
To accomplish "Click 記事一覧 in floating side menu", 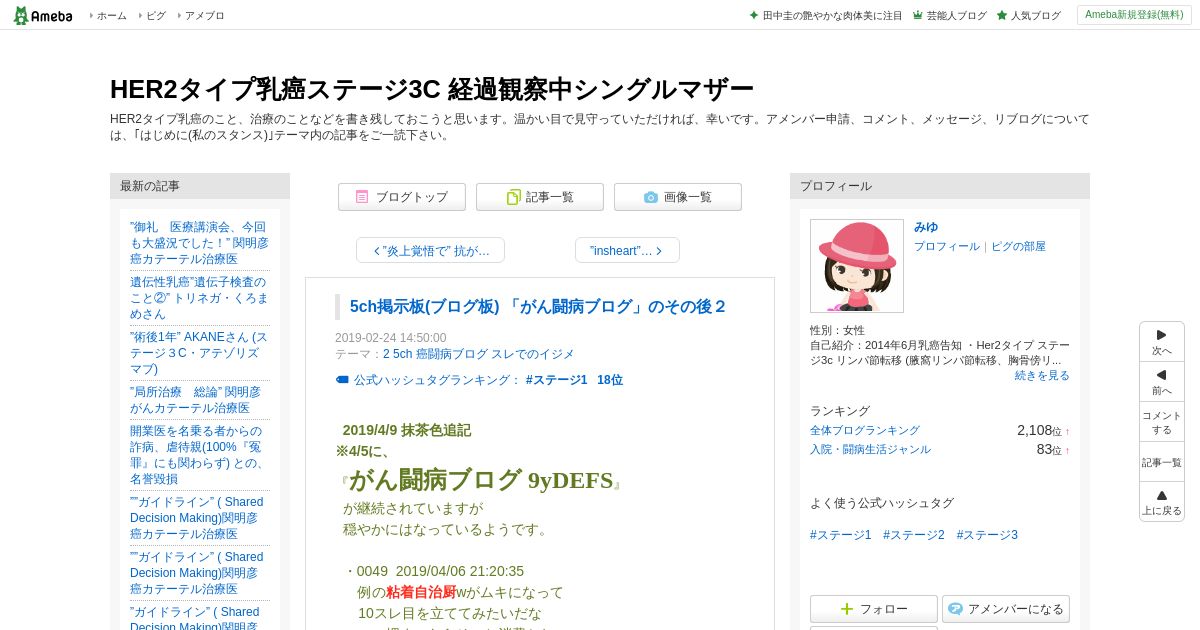I will coord(1162,462).
